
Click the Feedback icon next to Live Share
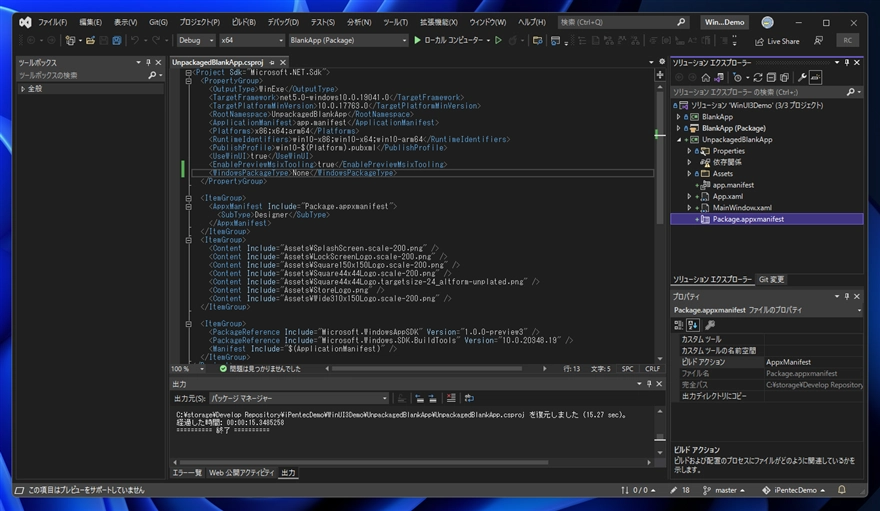tap(819, 40)
